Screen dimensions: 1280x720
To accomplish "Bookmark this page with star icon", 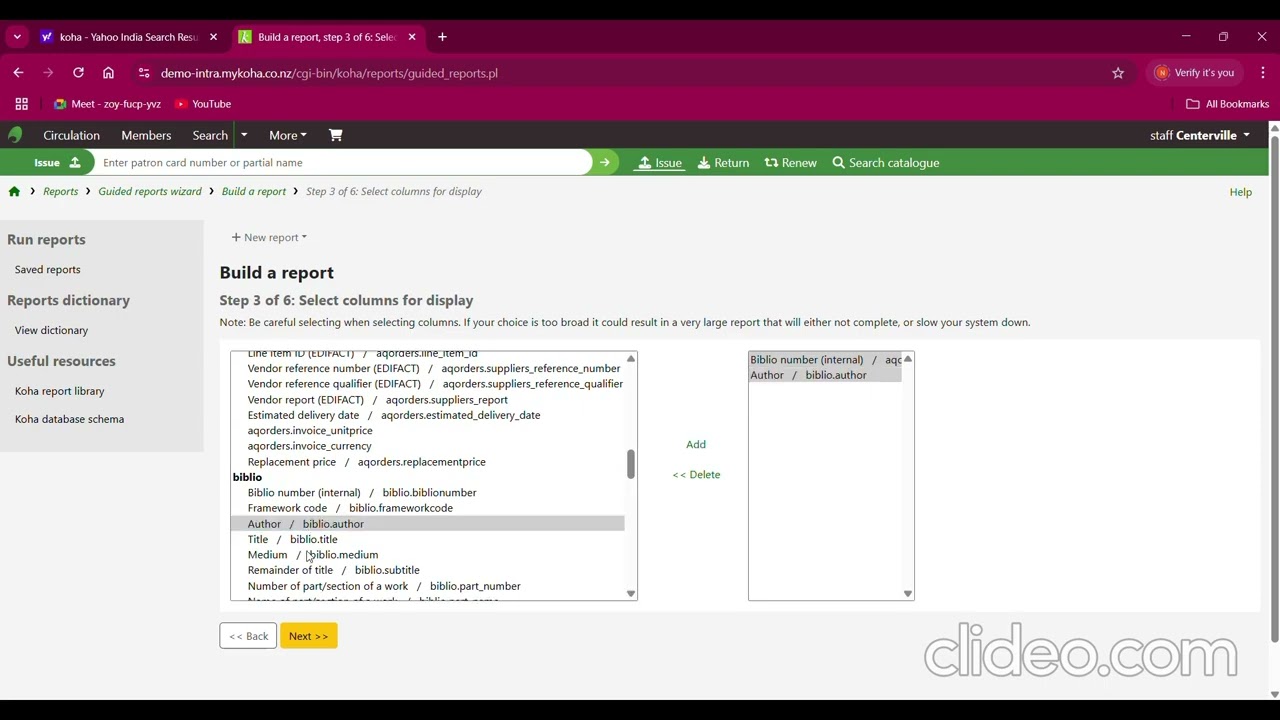I will [x=1118, y=73].
